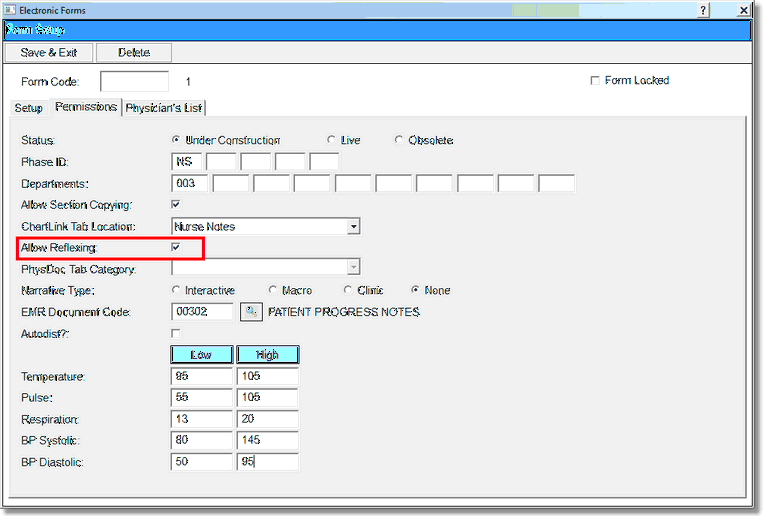Open the ChartLink Tab Location dropdown
Image resolution: width=764 pixels, height=518 pixels.
click(354, 227)
